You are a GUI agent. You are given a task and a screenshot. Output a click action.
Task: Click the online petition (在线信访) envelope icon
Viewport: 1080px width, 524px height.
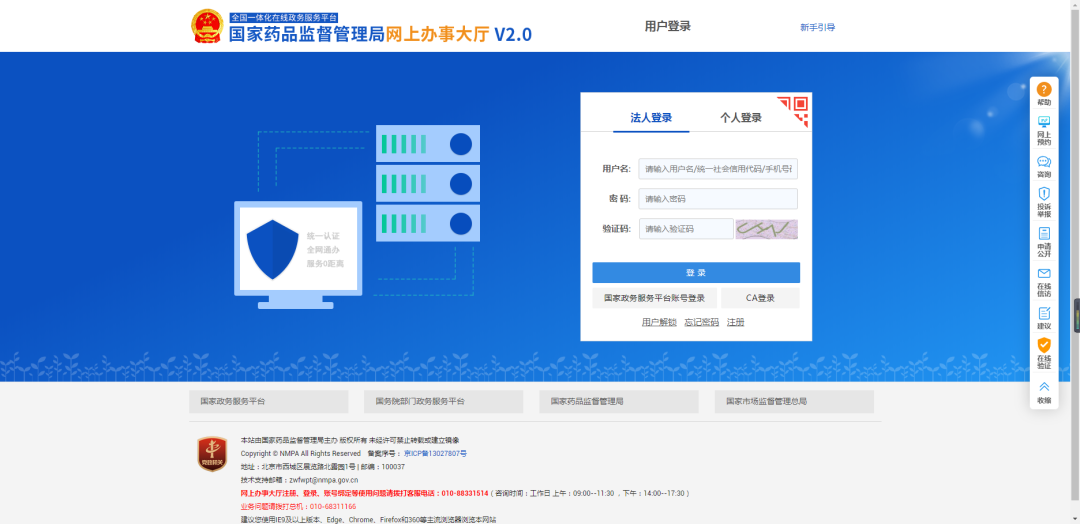[1044, 273]
